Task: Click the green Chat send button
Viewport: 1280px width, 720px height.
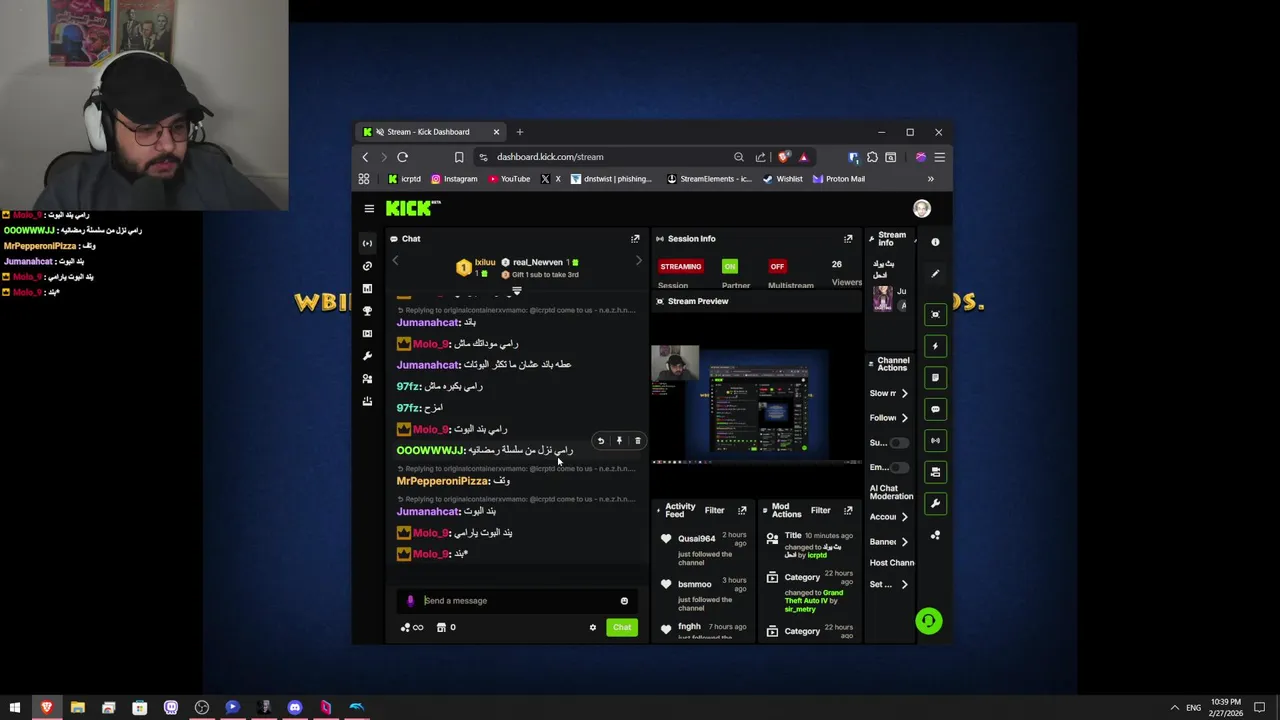Action: pyautogui.click(x=622, y=628)
